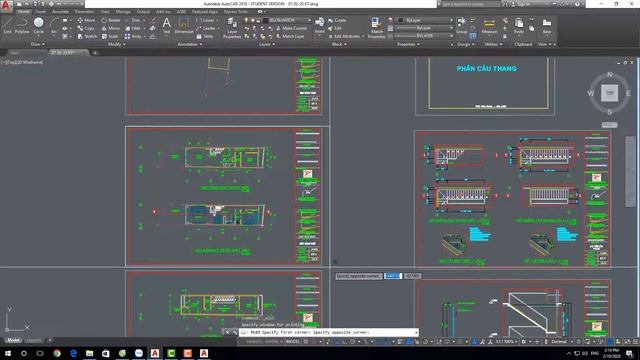Open the Annotate ribbon tab
Viewport: 640px width, 360px height.
tap(60, 12)
